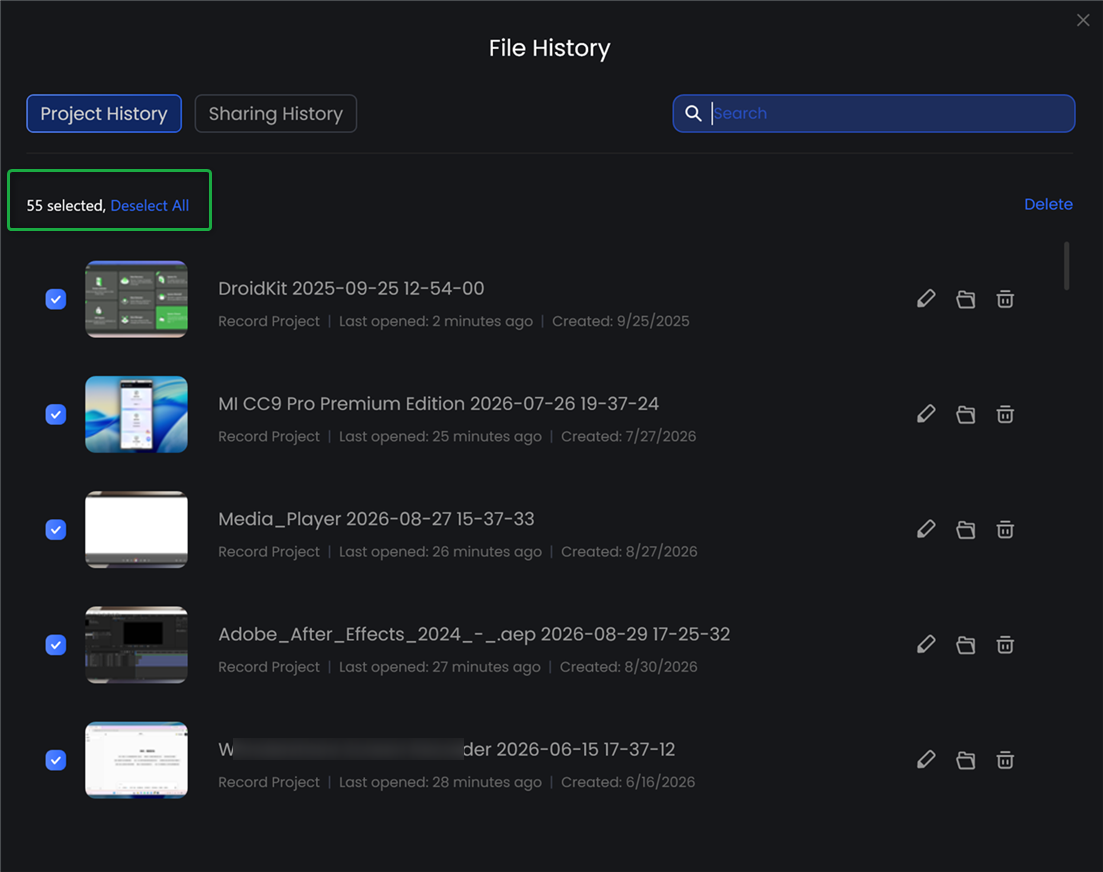
Task: Select title Adobe_After_Effects_2024_-_.aep 2026-08-29 17-25-32
Action: pos(474,634)
